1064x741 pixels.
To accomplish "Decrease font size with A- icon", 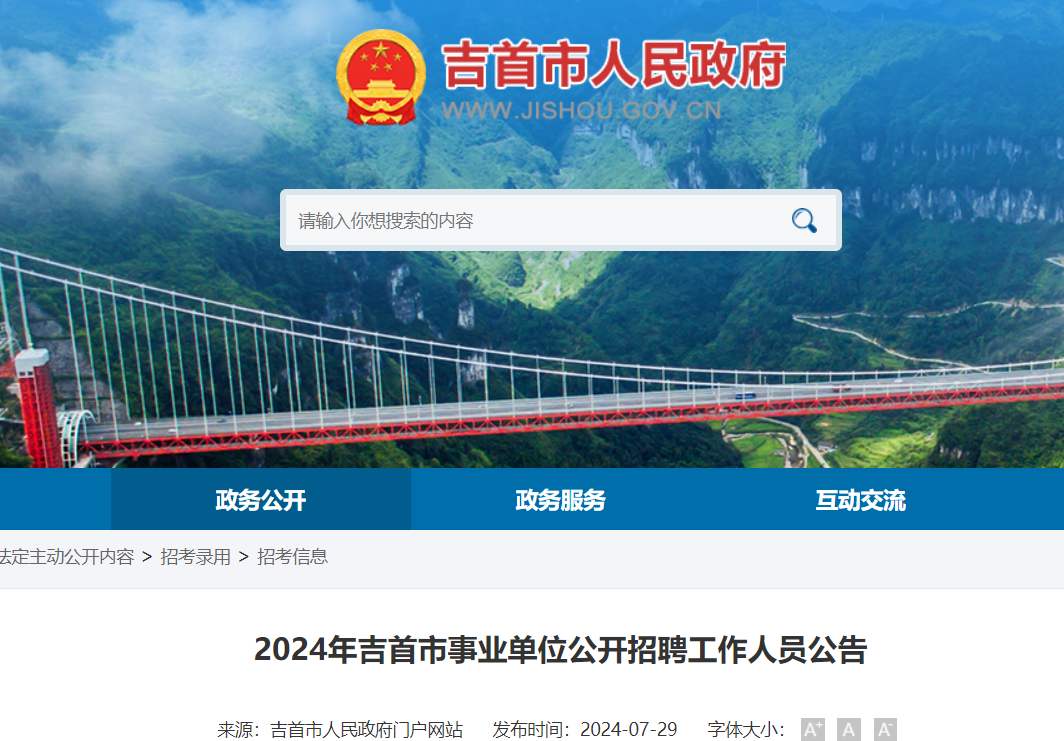I will 885,729.
